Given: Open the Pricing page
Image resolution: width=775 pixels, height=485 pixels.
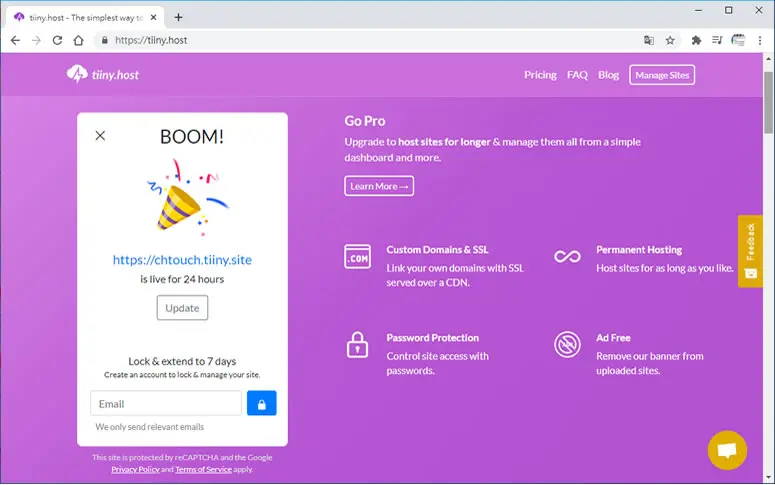Looking at the screenshot, I should pos(540,75).
